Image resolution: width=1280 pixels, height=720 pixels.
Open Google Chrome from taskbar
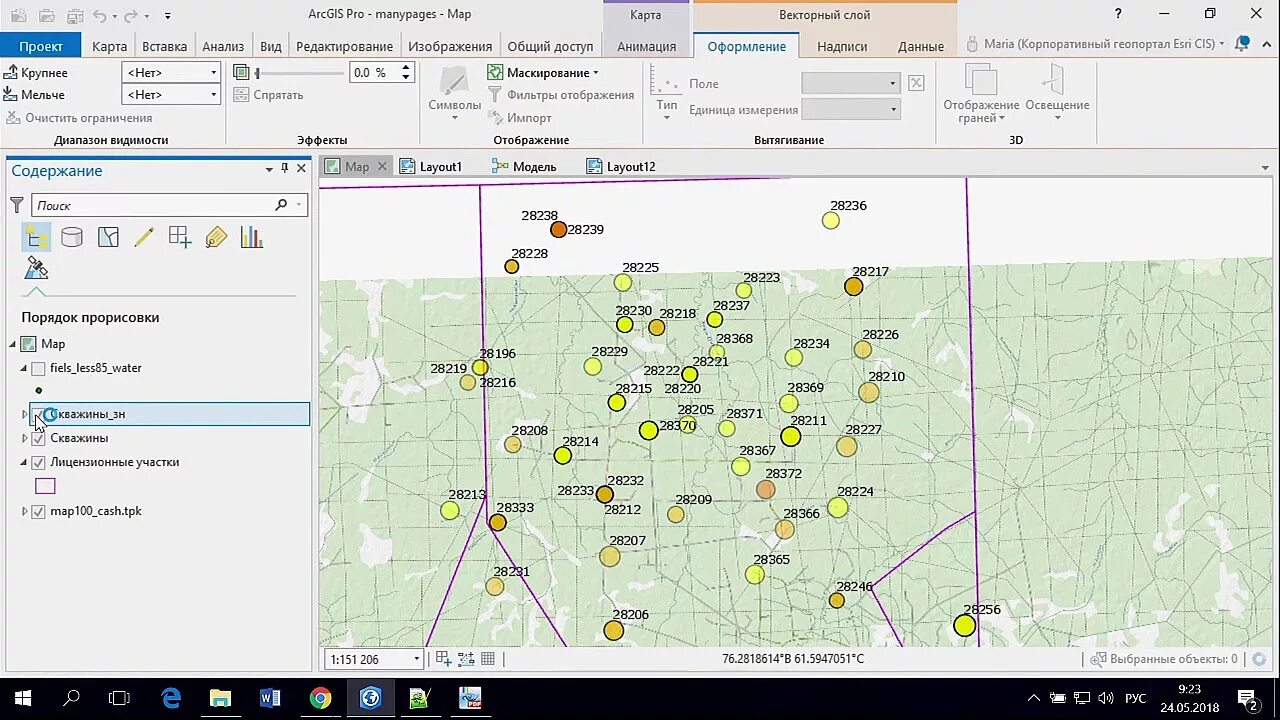click(x=320, y=698)
